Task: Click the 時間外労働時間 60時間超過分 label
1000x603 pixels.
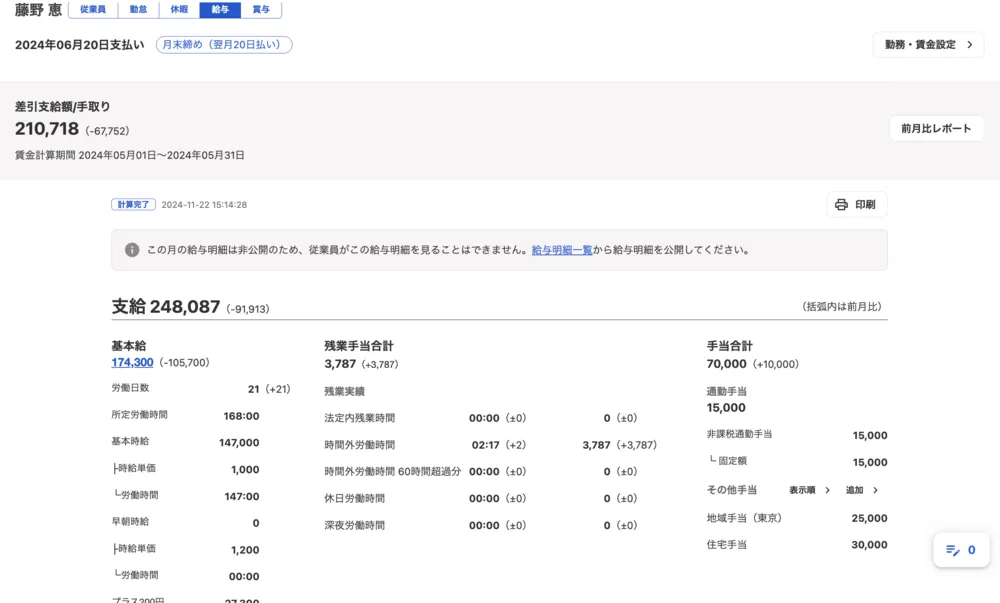Action: coord(392,472)
